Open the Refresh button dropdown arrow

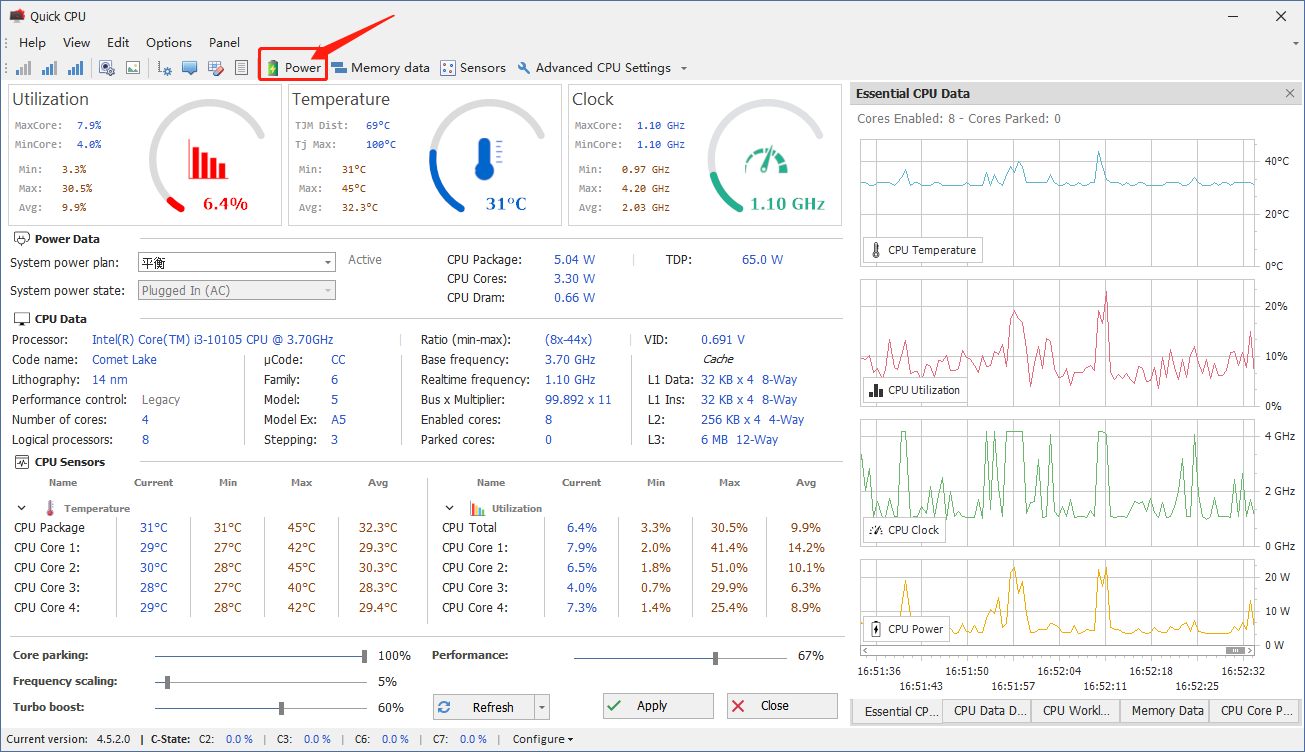click(543, 707)
